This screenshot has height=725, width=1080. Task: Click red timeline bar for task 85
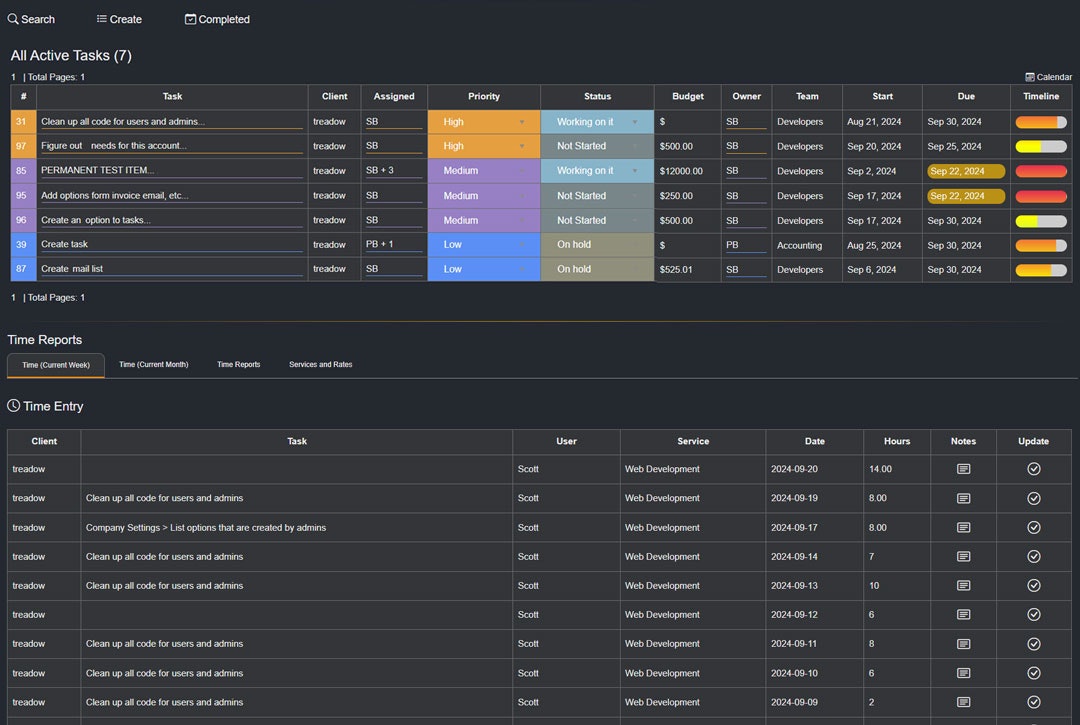(x=1041, y=171)
